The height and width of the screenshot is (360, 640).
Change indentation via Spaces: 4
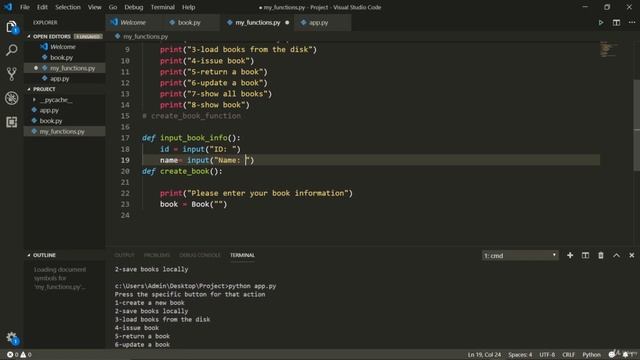tap(520, 355)
